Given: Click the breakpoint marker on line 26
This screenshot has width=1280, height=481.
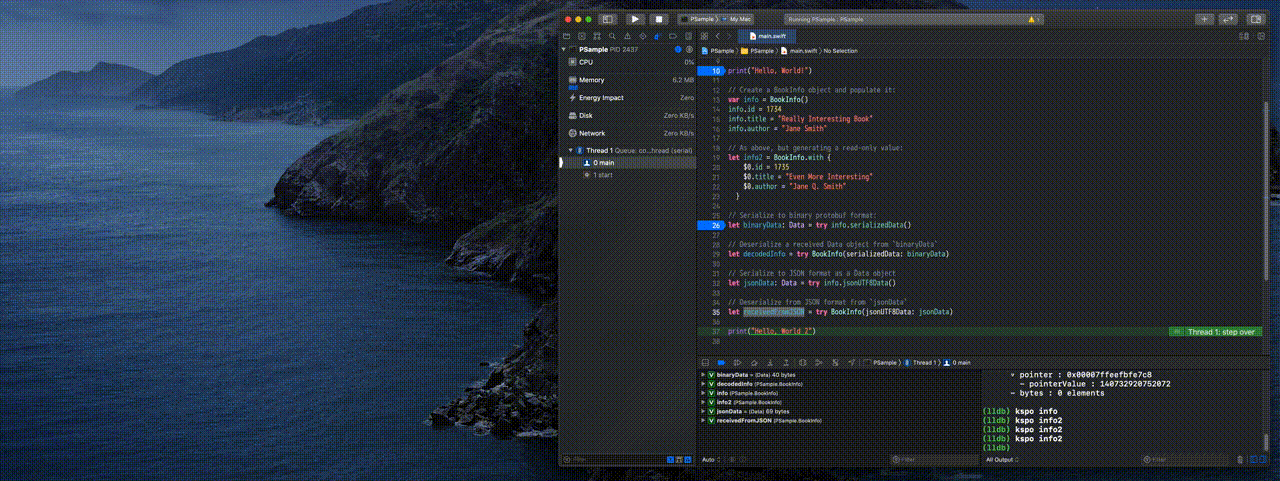Looking at the screenshot, I should click(x=713, y=226).
